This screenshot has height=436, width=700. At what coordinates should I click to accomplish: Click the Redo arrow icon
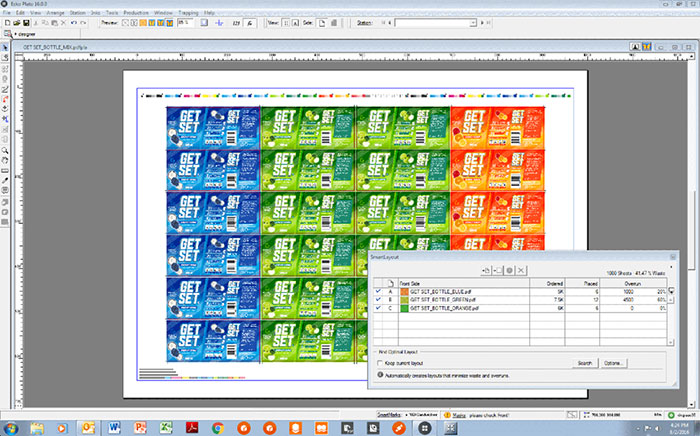[83, 23]
